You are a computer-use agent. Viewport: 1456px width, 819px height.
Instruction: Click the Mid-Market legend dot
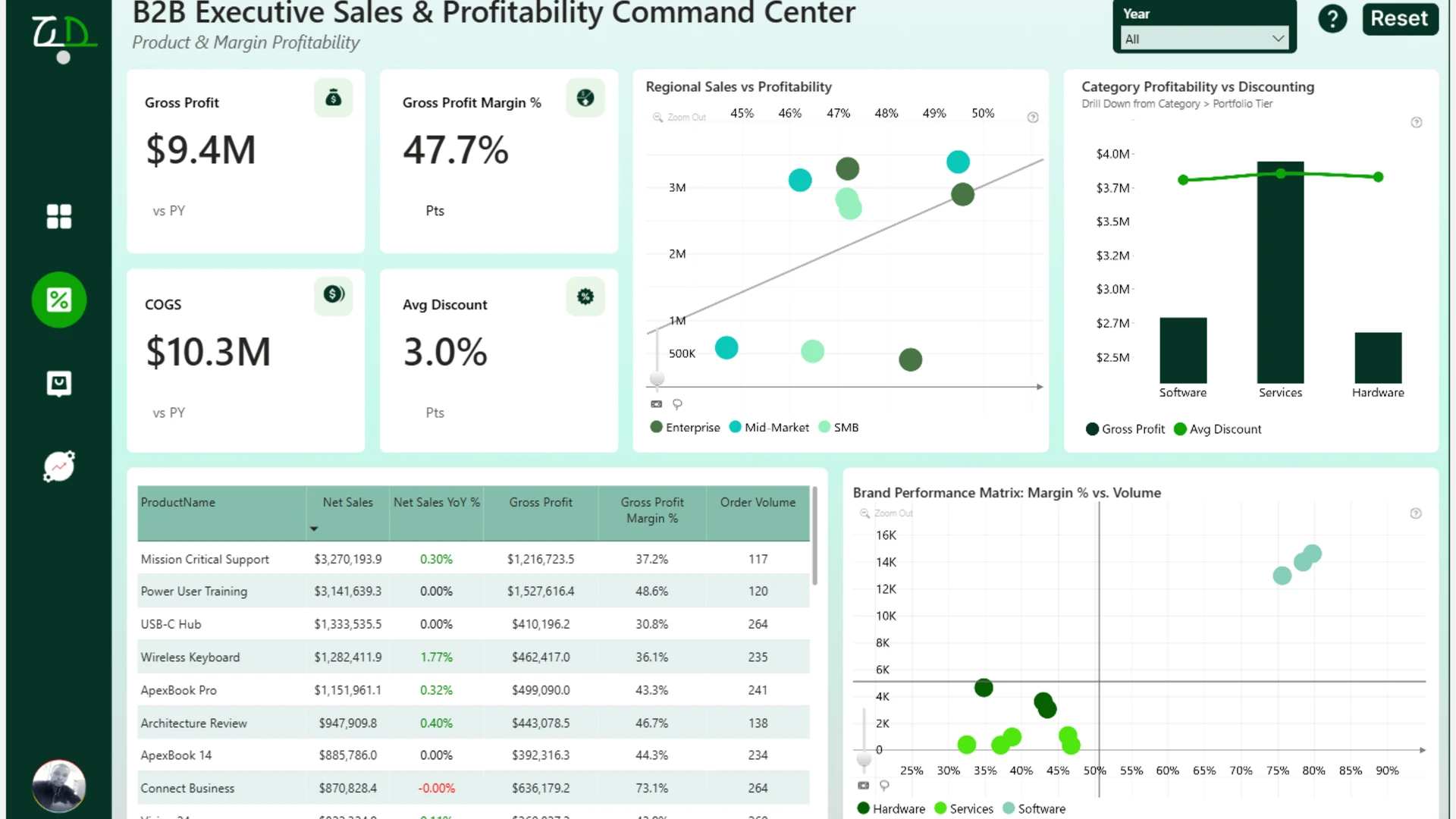pos(735,427)
